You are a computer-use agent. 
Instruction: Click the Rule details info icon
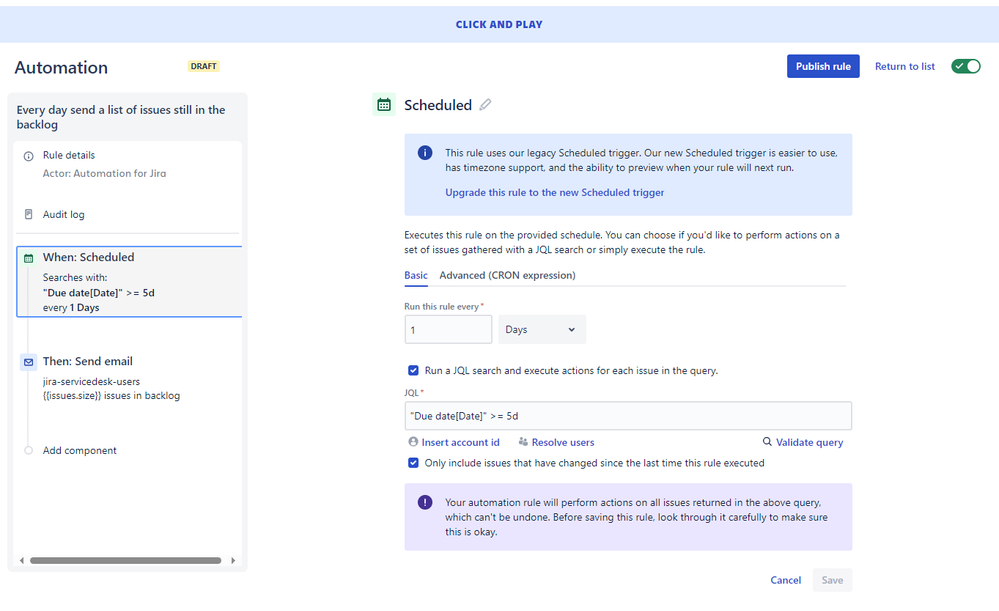click(x=29, y=156)
